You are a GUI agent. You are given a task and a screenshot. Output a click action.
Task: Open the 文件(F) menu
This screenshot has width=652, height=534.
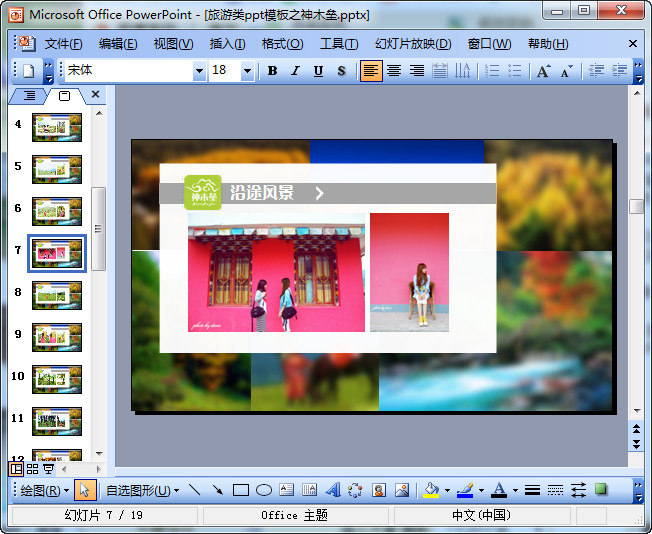(63, 44)
